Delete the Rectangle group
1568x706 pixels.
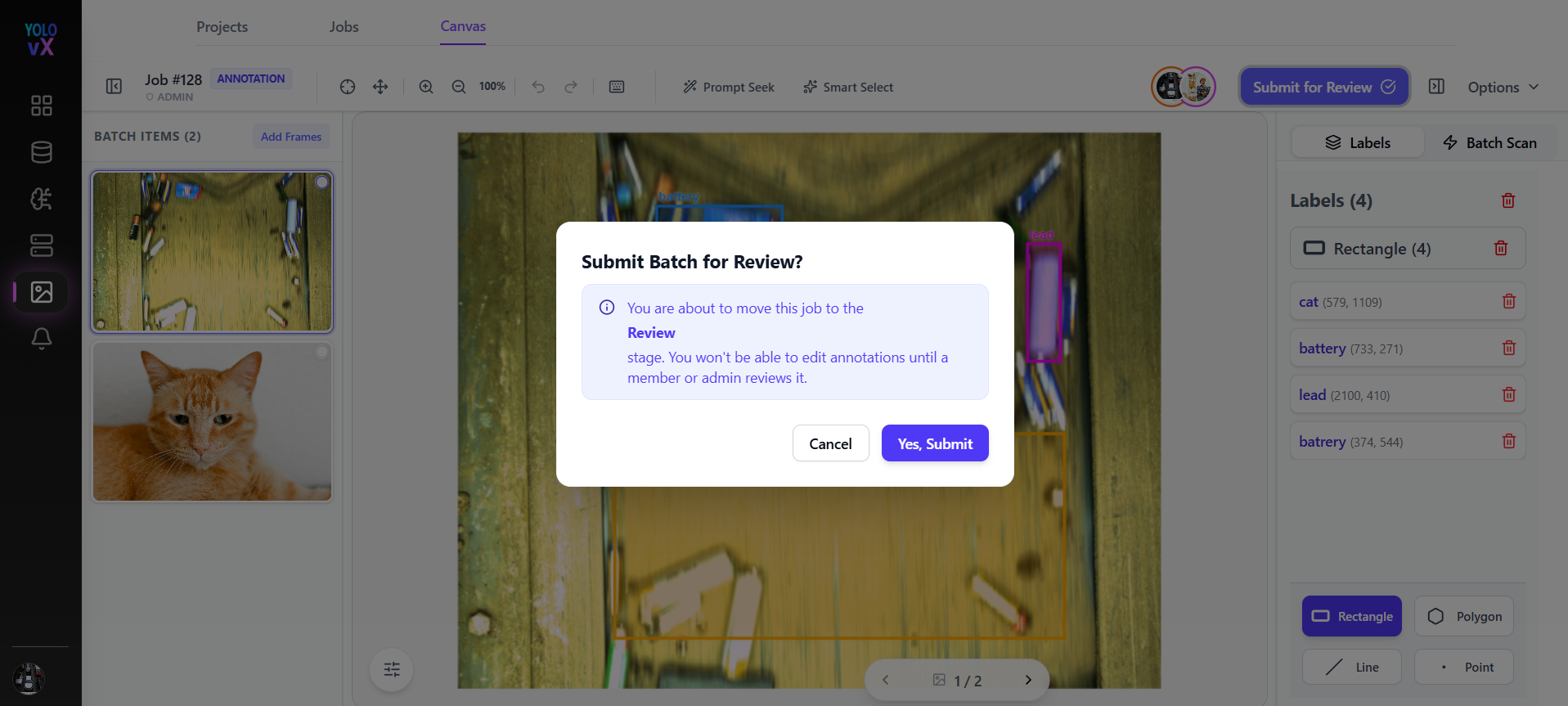click(x=1501, y=248)
